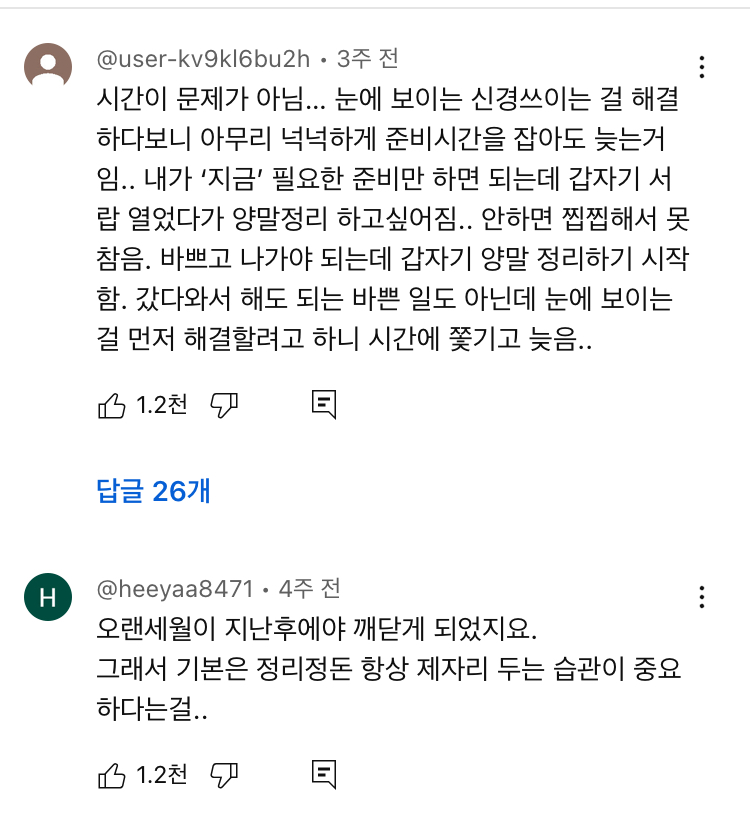Image resolution: width=750 pixels, height=818 pixels.
Task: Open the reply icon under @heeyaa8471's comment
Action: tap(323, 773)
